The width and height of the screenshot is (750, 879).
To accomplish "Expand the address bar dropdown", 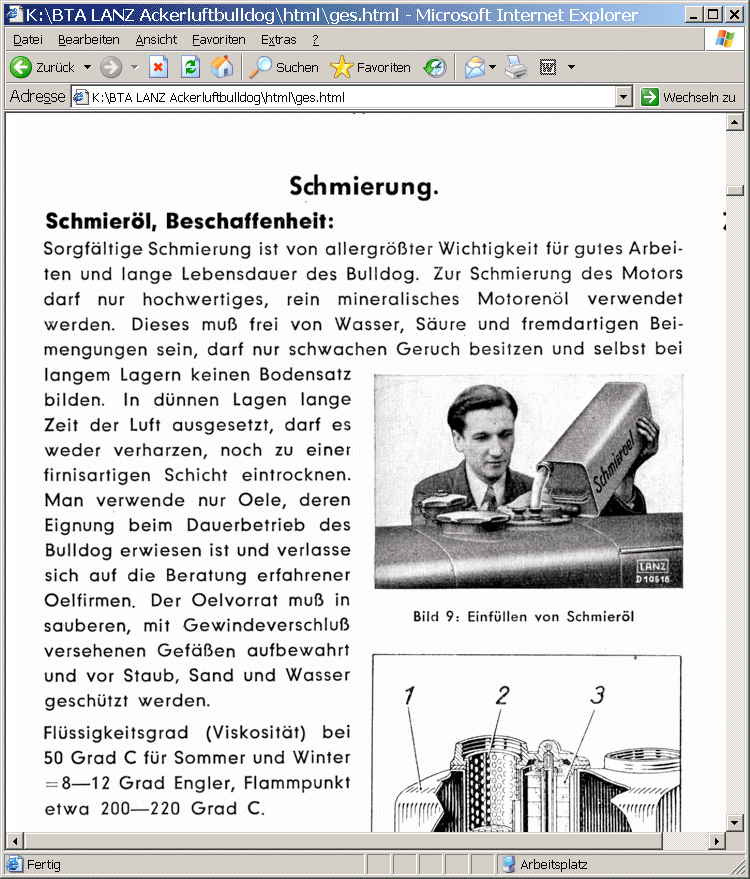I will pyautogui.click(x=623, y=97).
